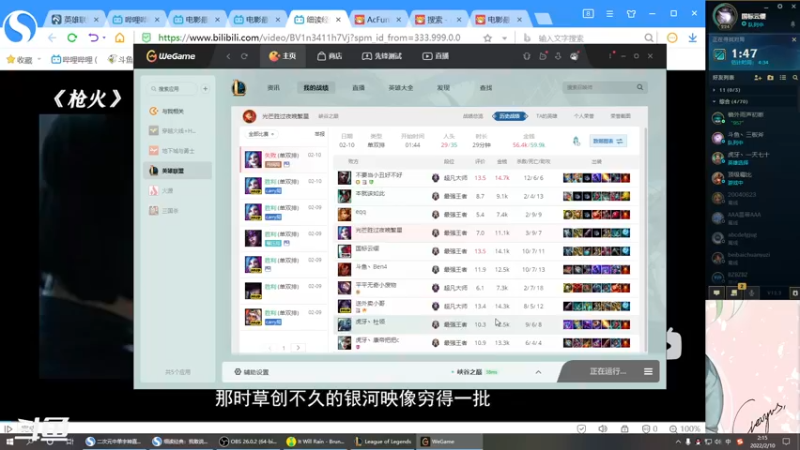Open chat with 虎牙、一天七十
Viewport: 800px width, 450px height.
coord(754,158)
